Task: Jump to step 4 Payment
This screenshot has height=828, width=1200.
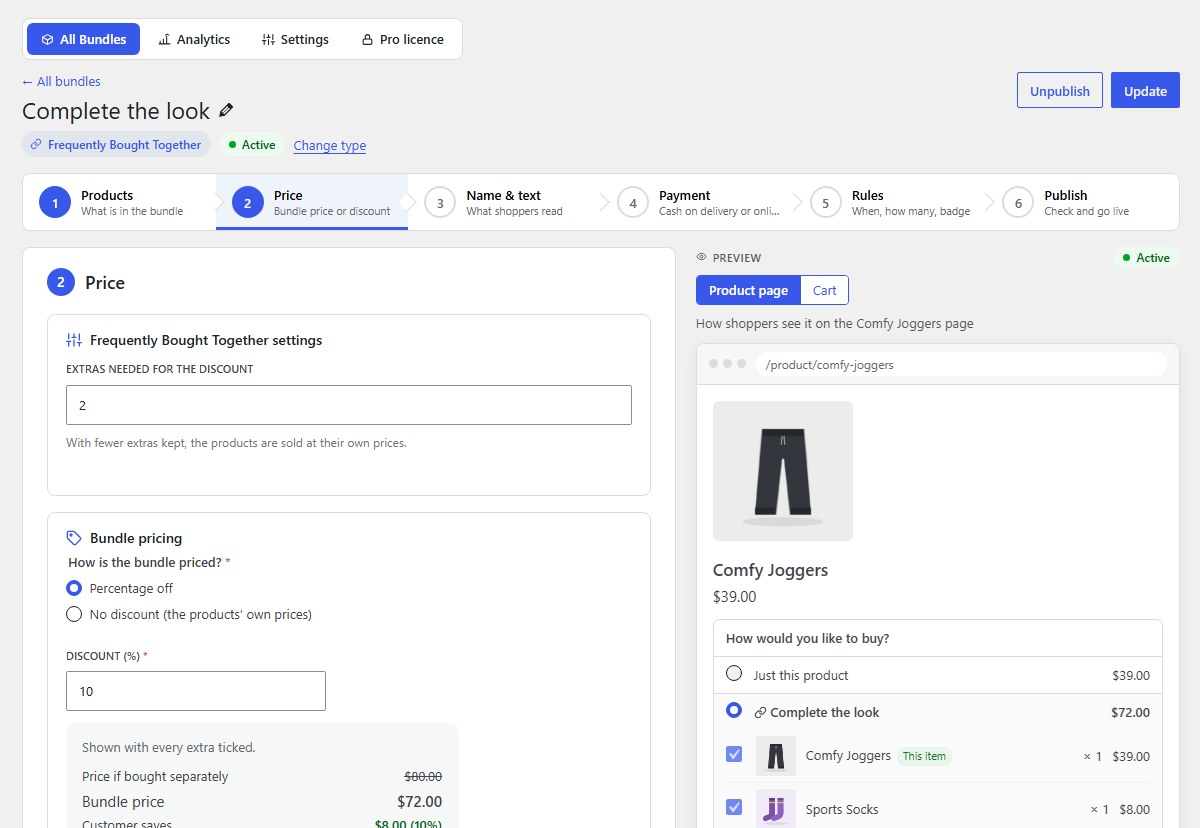Action: pos(697,202)
